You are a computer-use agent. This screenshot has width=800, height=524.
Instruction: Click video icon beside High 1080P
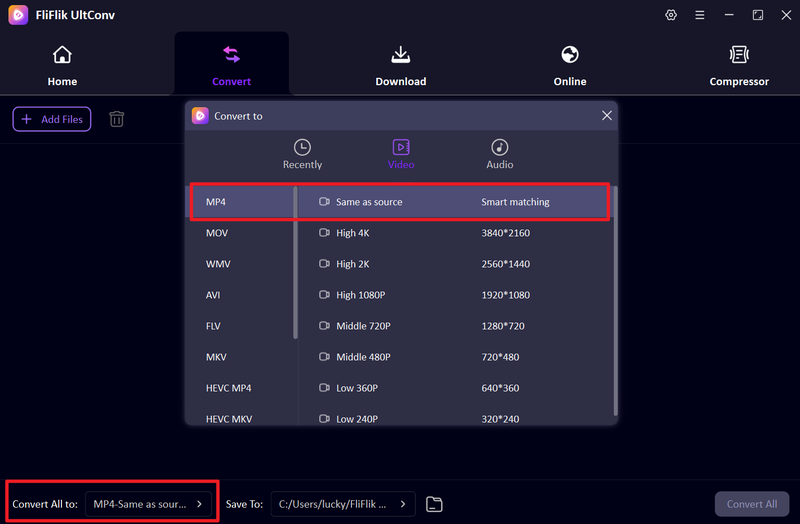[x=324, y=294]
